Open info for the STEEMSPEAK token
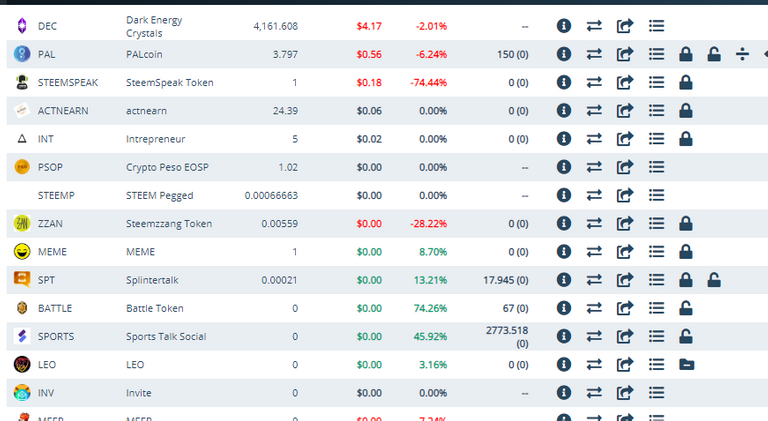 [564, 82]
